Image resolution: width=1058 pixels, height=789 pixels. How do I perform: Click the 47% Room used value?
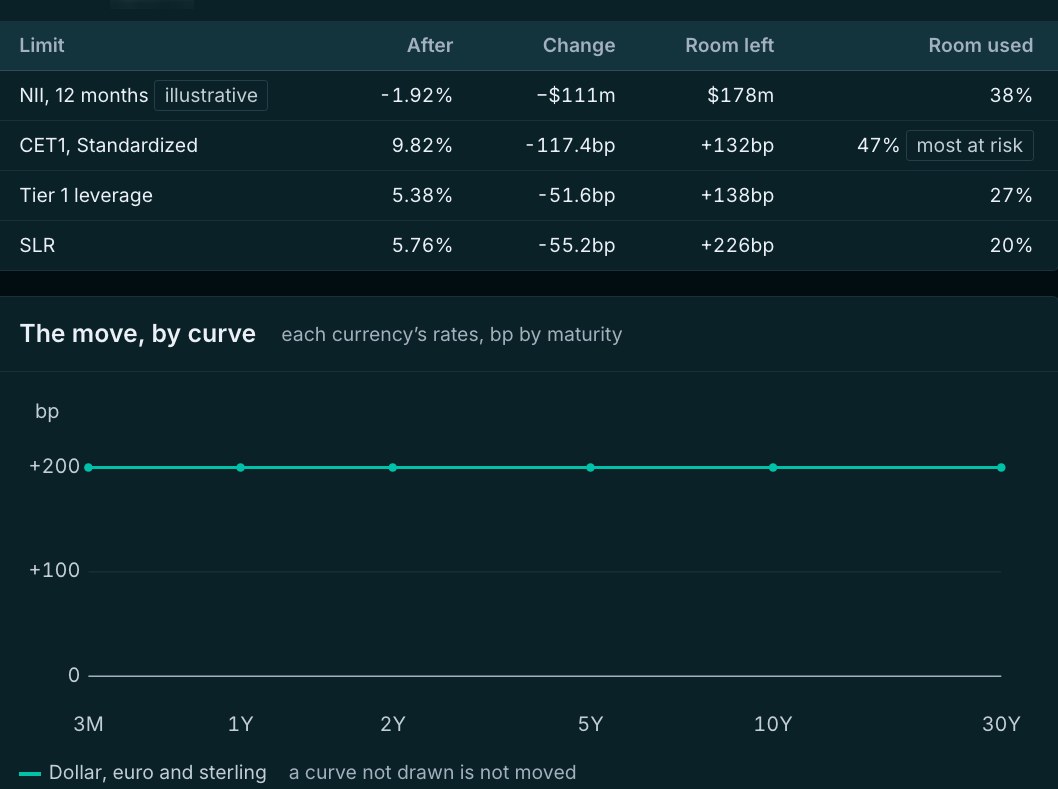click(878, 145)
